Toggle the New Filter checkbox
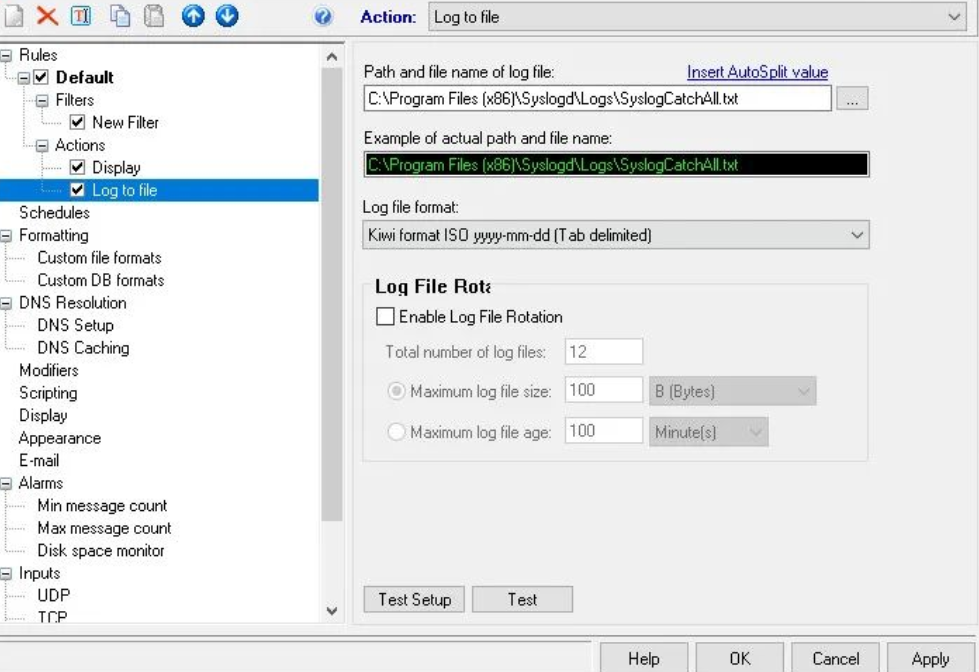This screenshot has width=979, height=672. 77,122
